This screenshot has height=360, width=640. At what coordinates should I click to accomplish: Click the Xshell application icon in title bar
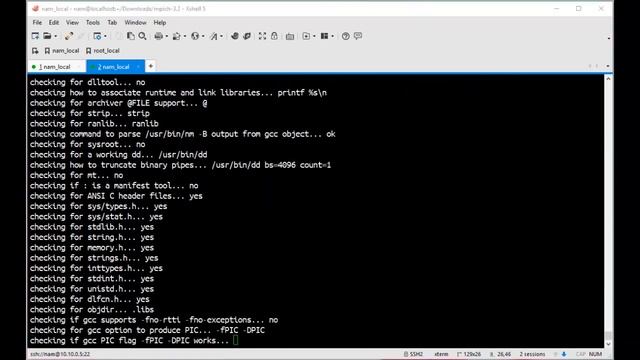(36, 8)
